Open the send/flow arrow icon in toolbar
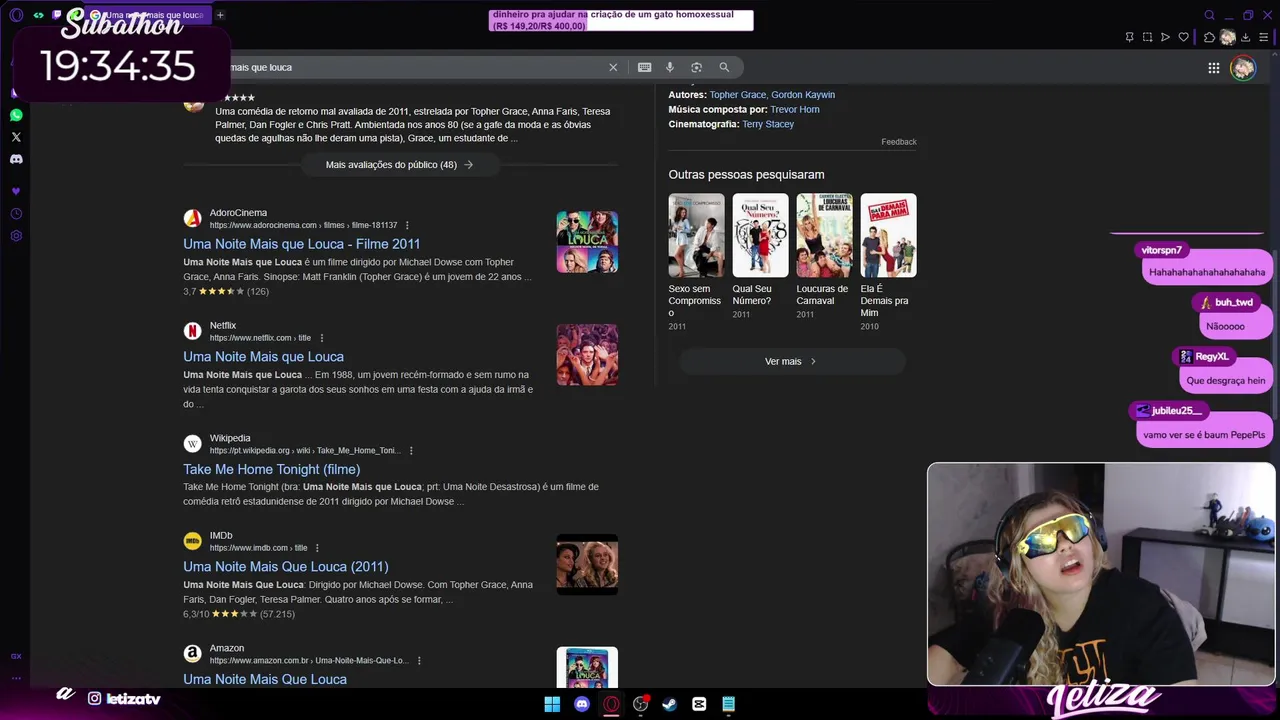 [1165, 37]
